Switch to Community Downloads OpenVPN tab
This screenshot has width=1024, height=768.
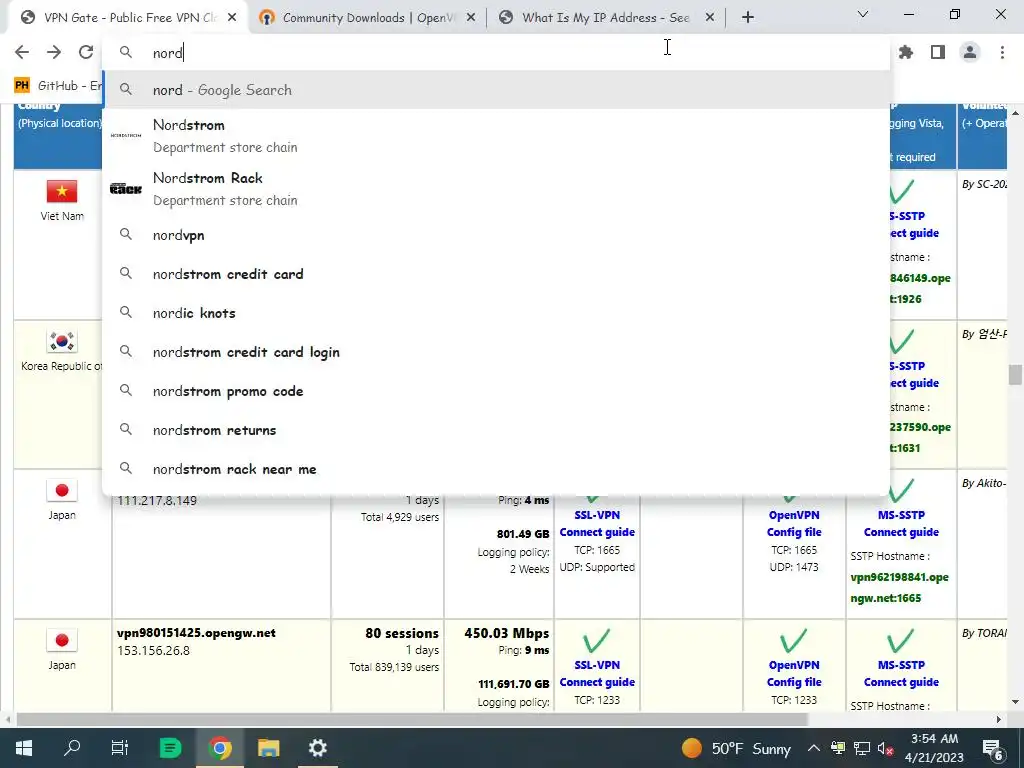tap(367, 18)
